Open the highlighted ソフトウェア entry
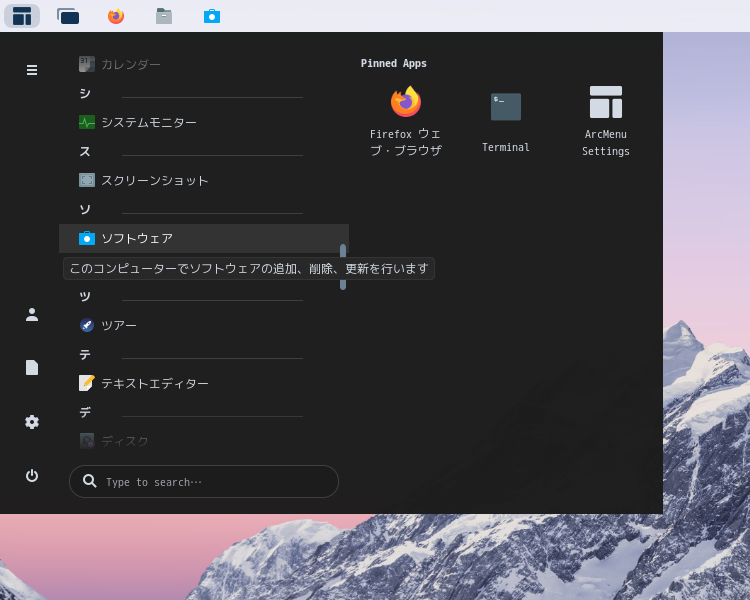The width and height of the screenshot is (750, 600). [x=204, y=238]
